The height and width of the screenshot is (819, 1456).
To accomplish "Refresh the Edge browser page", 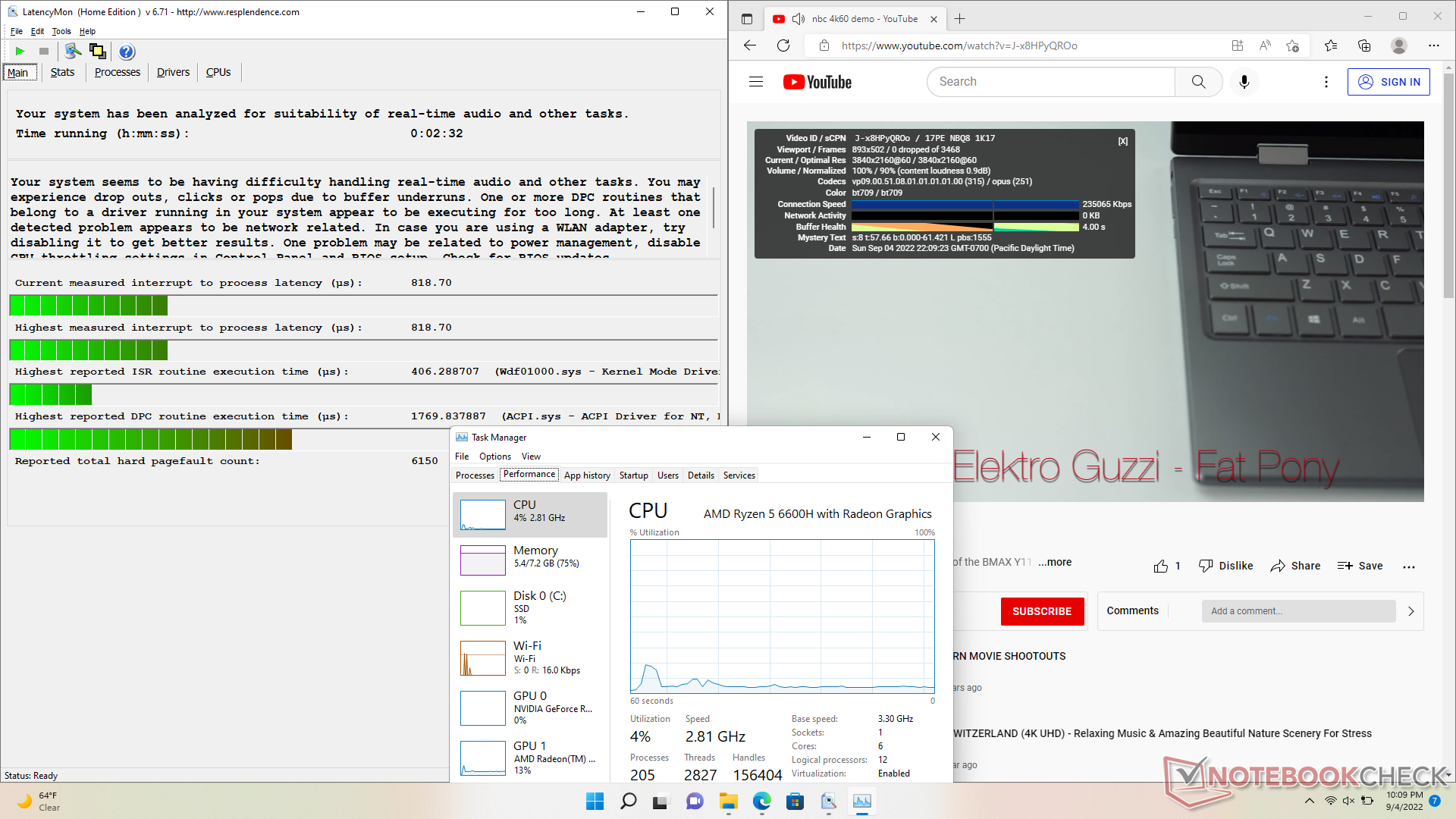I will pos(783,45).
